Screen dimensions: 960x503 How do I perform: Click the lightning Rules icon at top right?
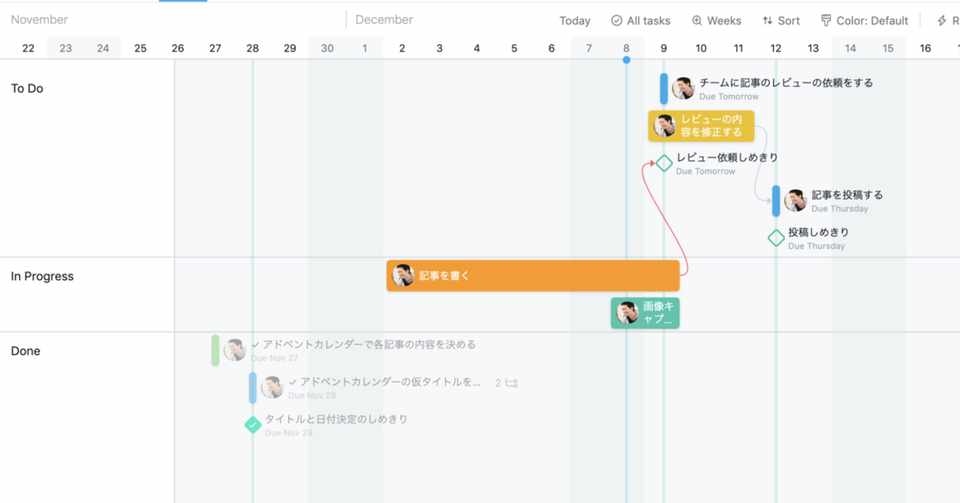coord(942,21)
